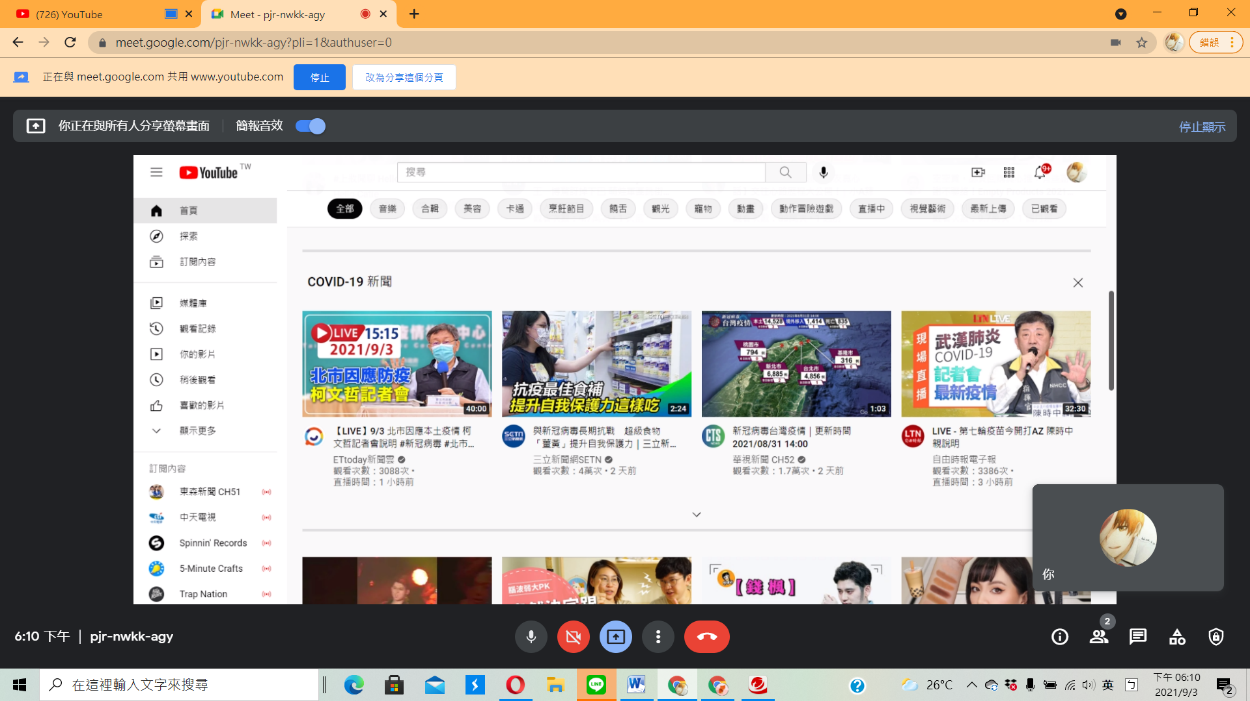This screenshot has width=1250, height=701.
Task: Click the Chrome address bar URL
Action: (254, 43)
